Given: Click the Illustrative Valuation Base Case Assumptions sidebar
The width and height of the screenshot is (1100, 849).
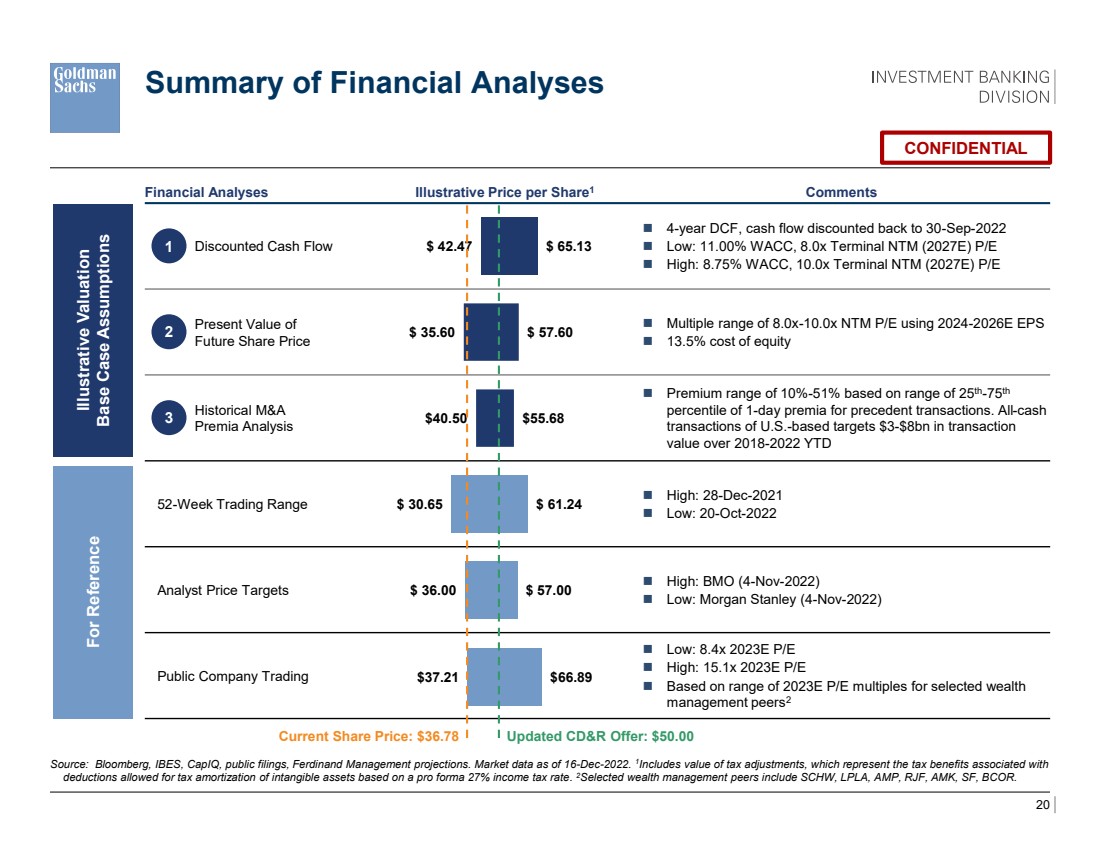Looking at the screenshot, I should 92,332.
